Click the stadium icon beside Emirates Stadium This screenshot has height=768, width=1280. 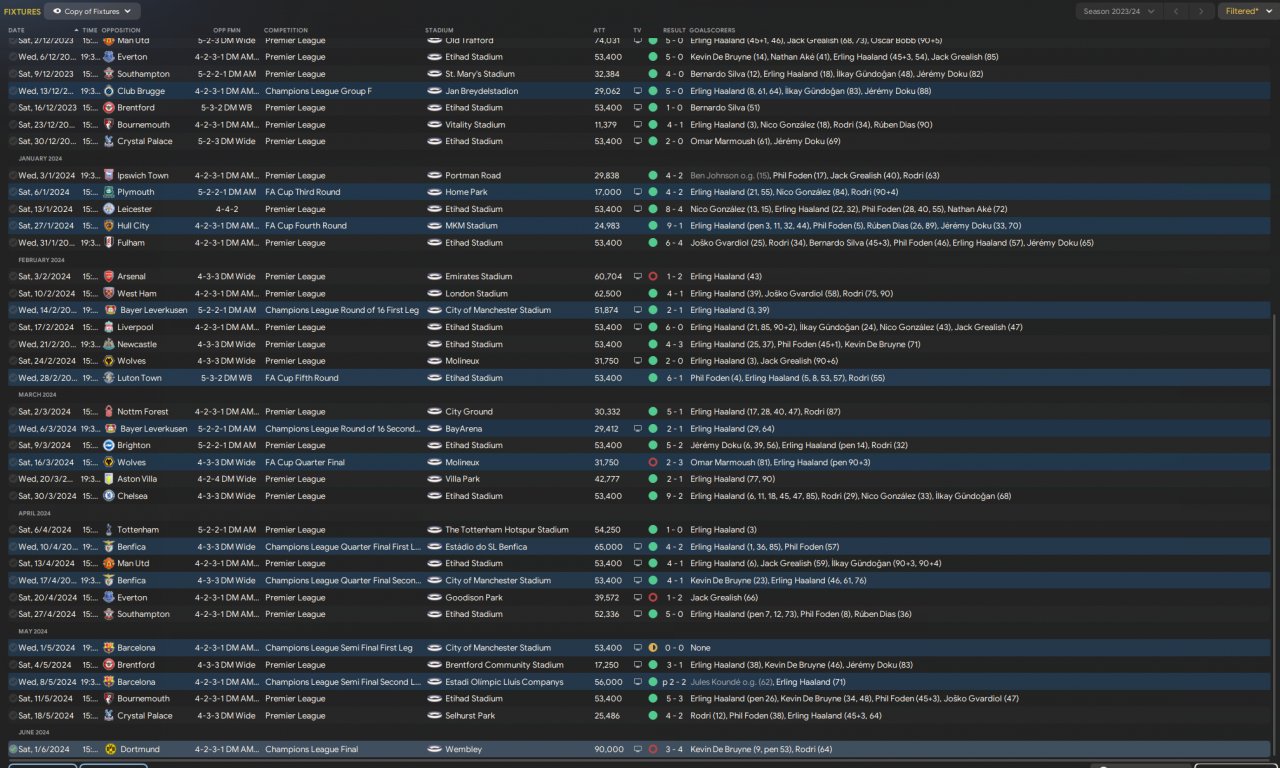(434, 276)
